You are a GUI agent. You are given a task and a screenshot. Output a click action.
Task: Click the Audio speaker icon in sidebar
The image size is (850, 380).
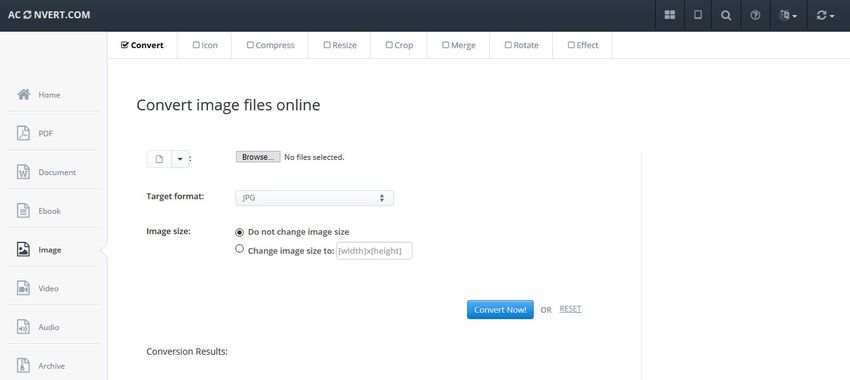pos(23,327)
